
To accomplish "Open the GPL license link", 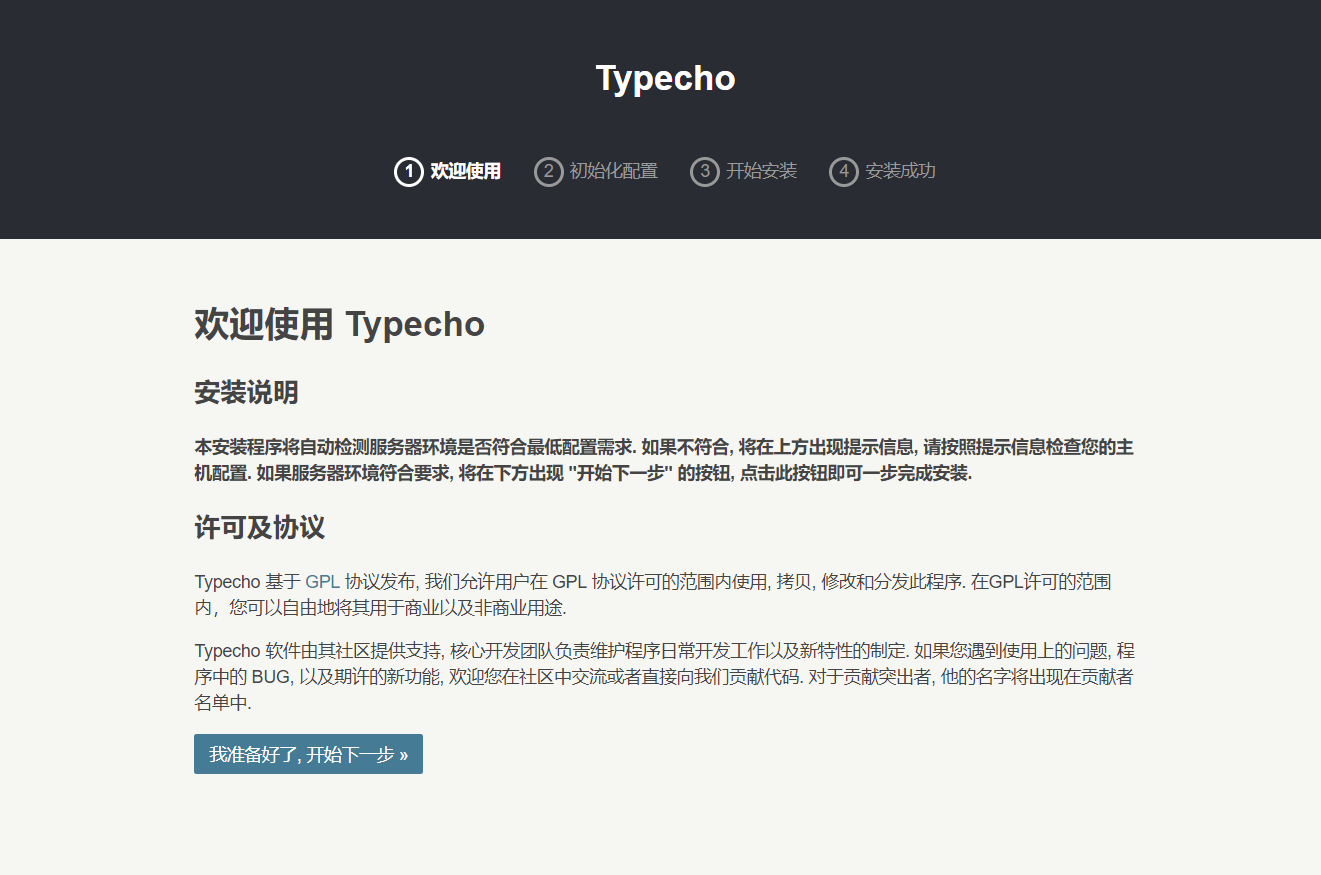I will coord(322,581).
